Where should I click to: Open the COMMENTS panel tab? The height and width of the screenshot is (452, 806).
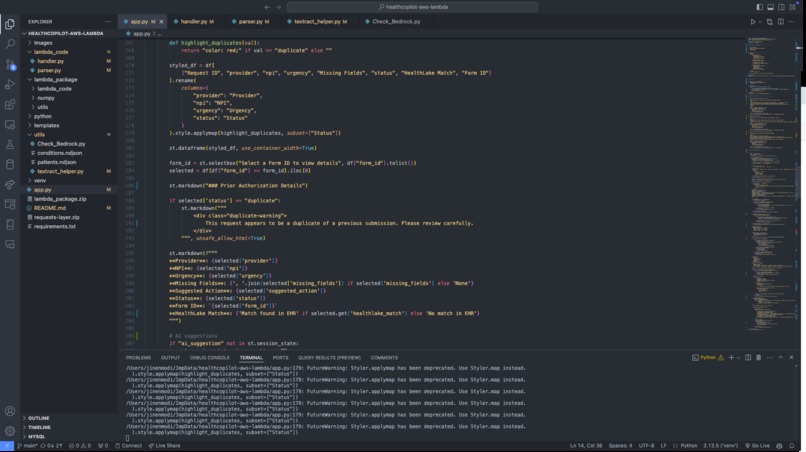pyautogui.click(x=384, y=357)
